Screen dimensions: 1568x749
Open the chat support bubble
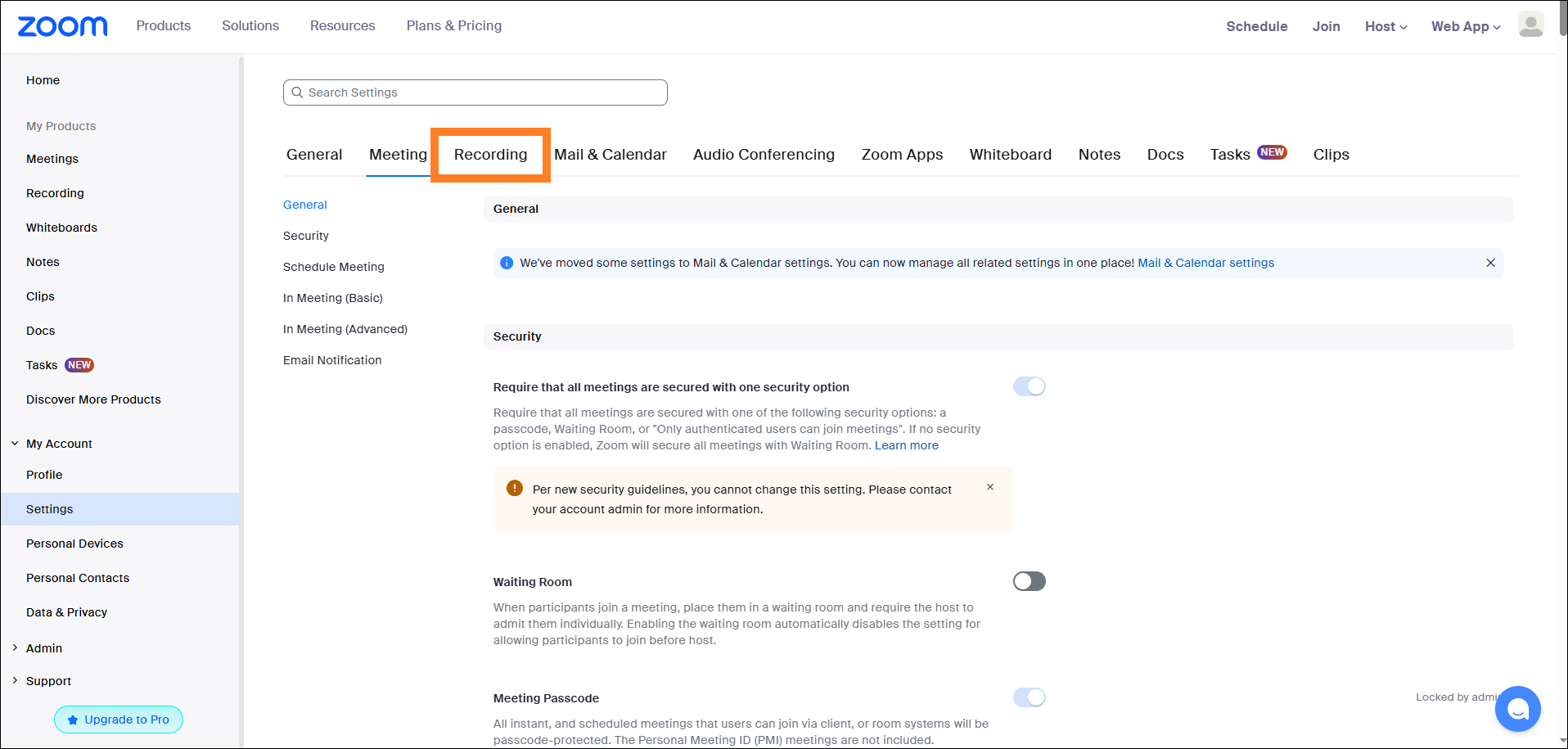pyautogui.click(x=1517, y=709)
